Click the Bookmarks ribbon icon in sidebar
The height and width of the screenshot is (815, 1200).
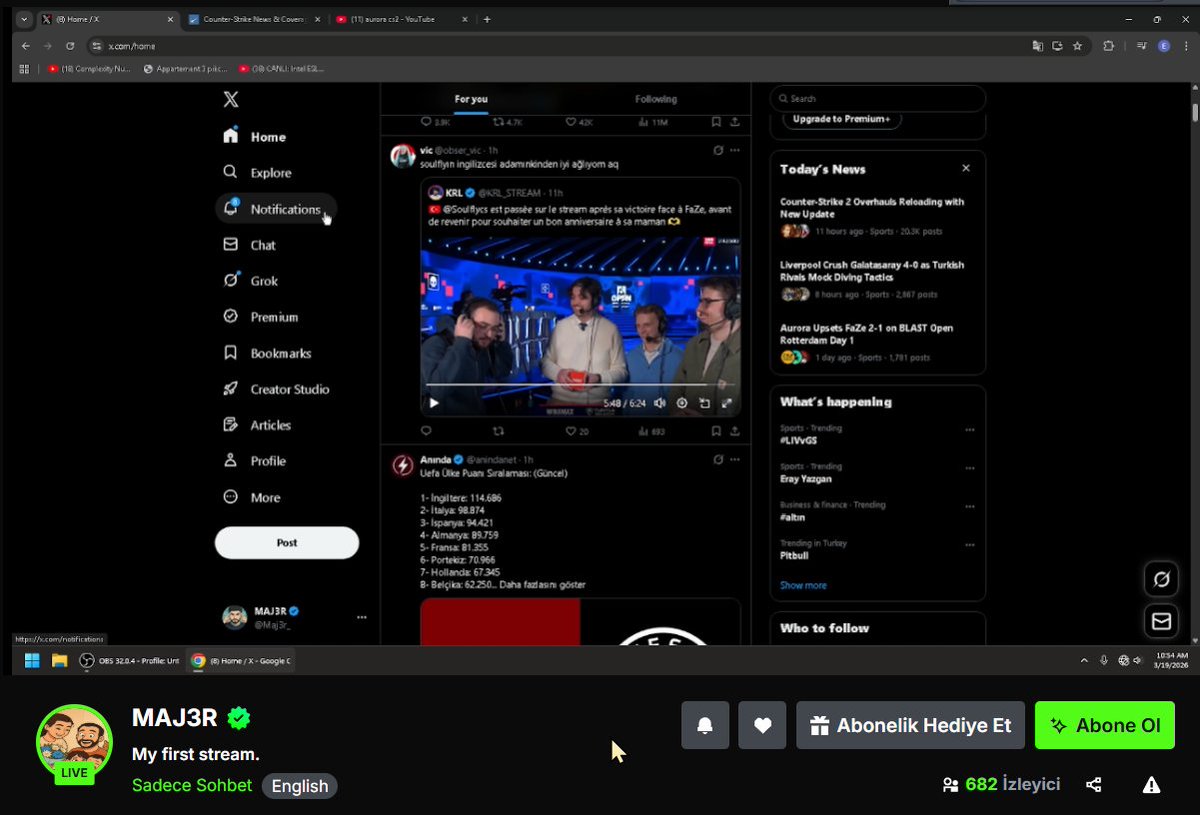click(231, 353)
